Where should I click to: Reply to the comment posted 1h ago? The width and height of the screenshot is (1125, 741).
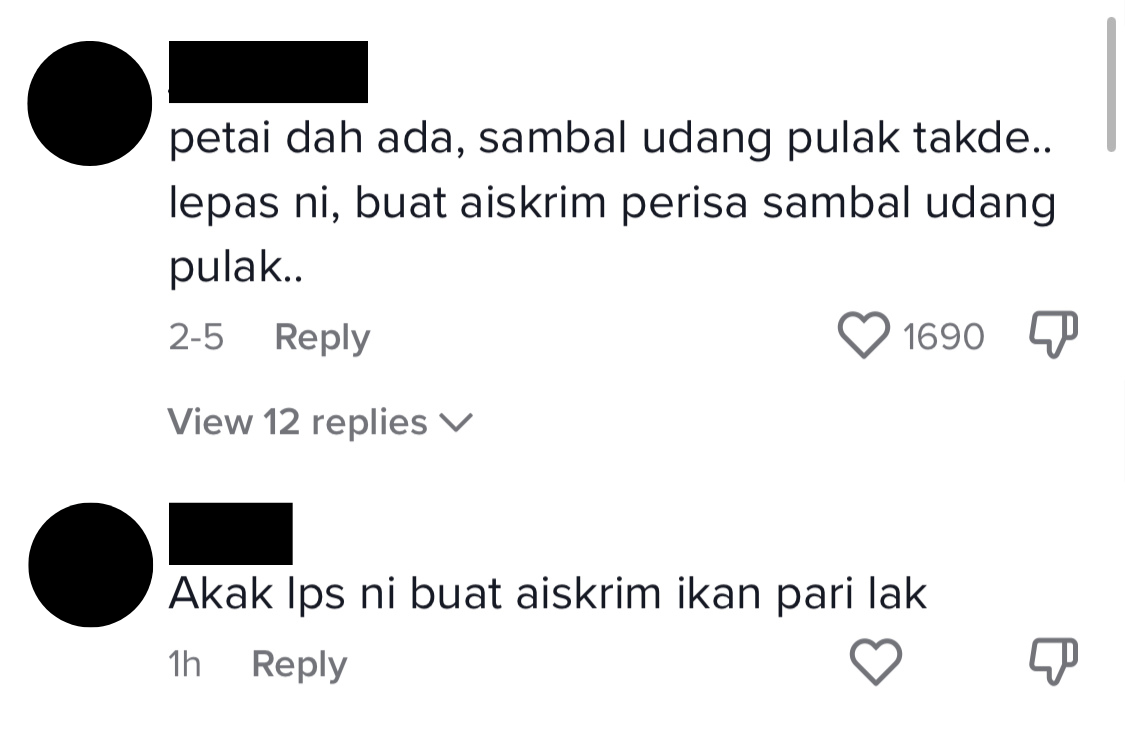click(x=299, y=664)
